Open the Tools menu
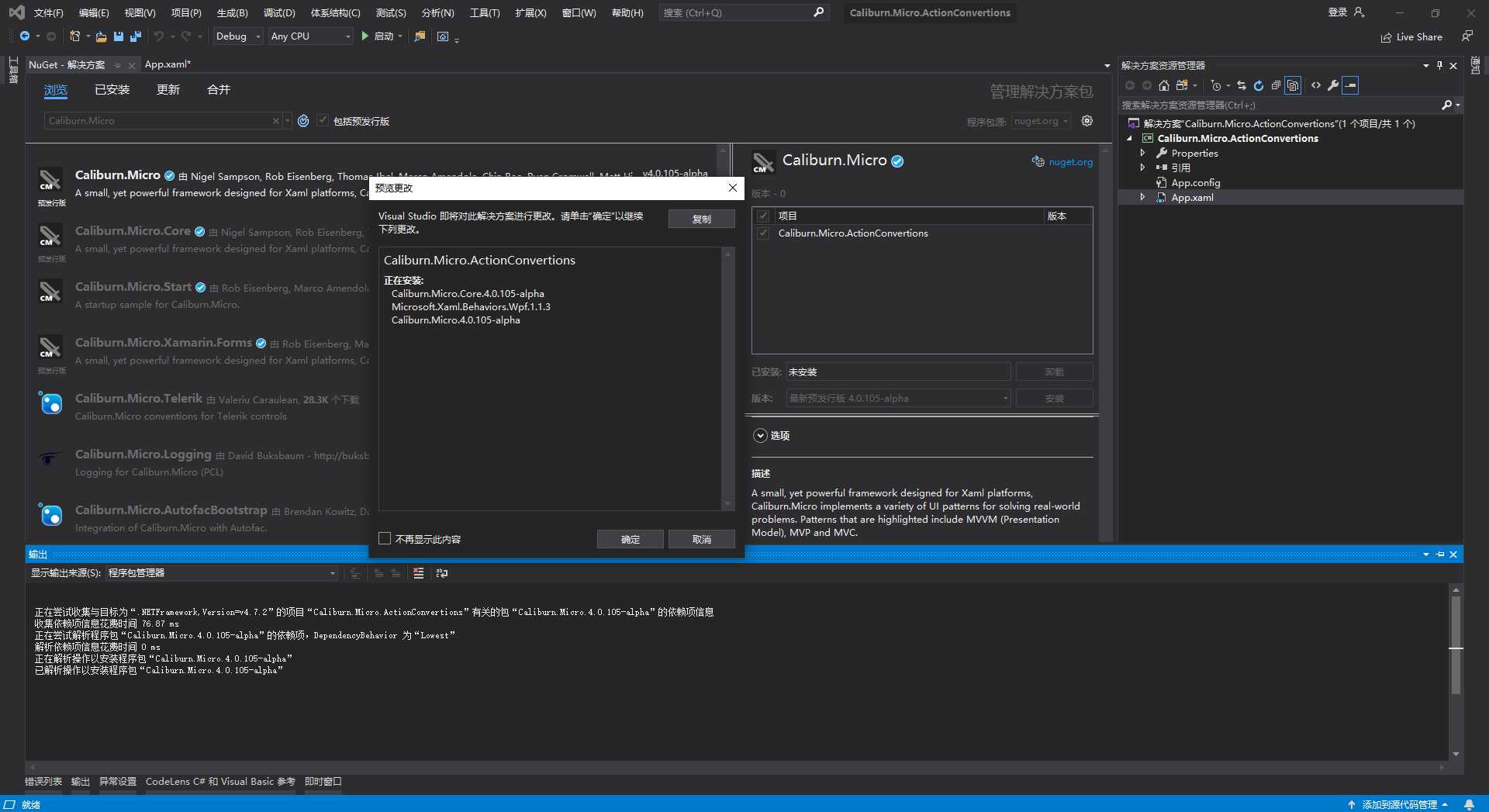 tap(485, 12)
